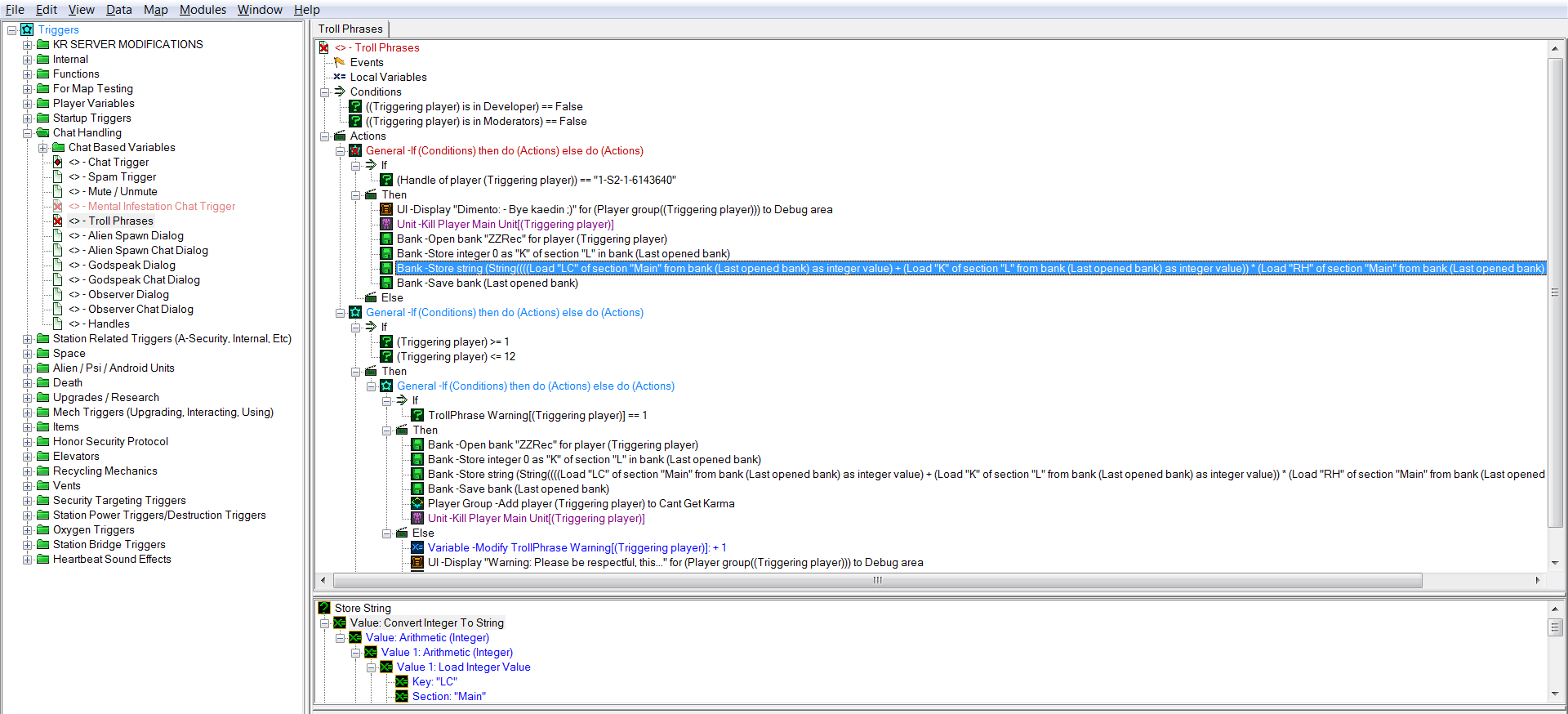Click Value: Arithmetic (Integer) link
The image size is (1568, 714).
[427, 637]
